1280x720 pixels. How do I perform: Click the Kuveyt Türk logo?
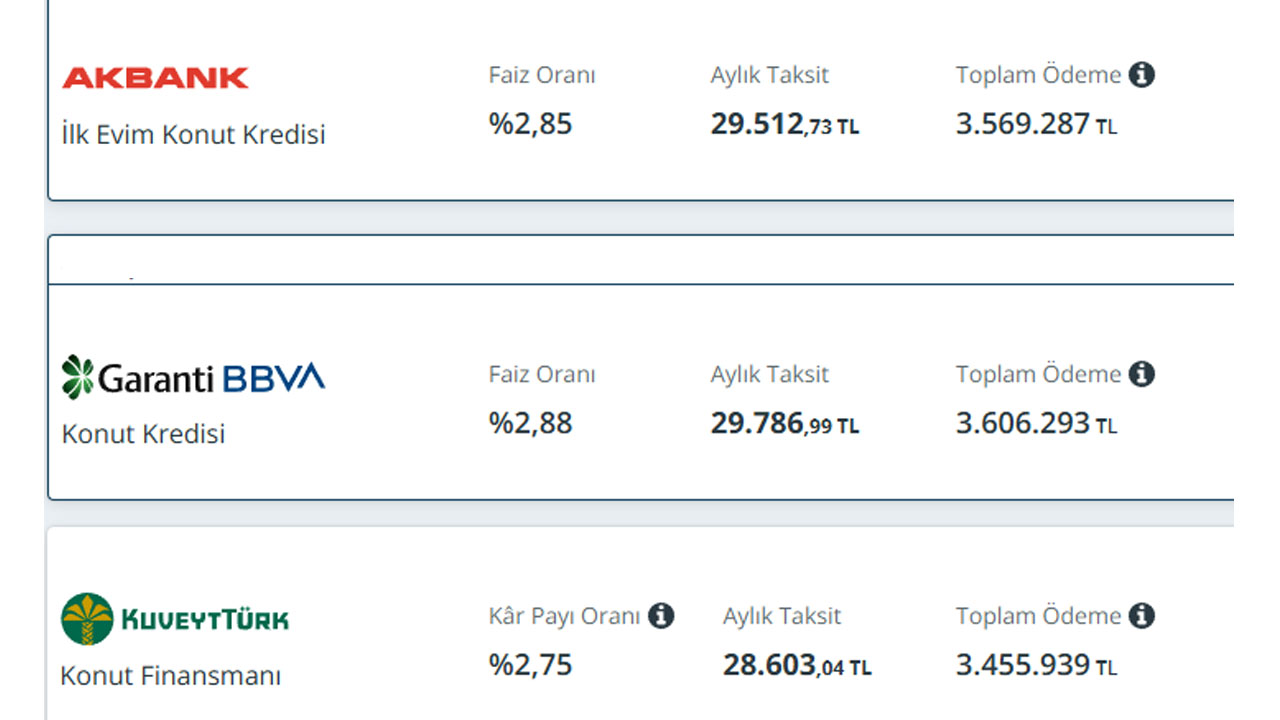click(x=175, y=619)
